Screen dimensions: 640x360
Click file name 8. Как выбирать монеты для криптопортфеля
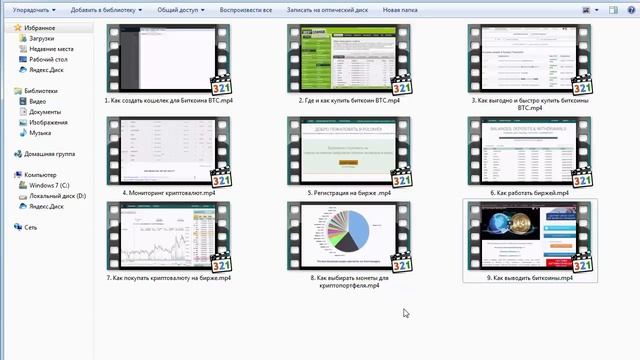349,282
